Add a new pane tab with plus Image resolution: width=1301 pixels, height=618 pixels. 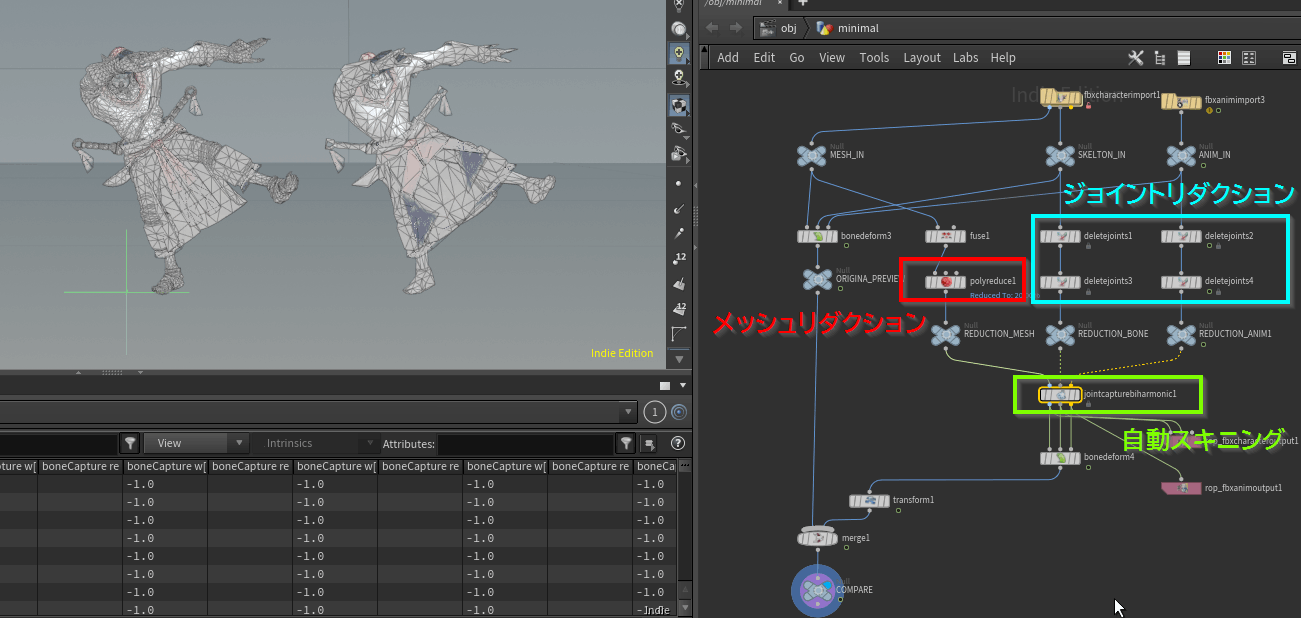[802, 3]
